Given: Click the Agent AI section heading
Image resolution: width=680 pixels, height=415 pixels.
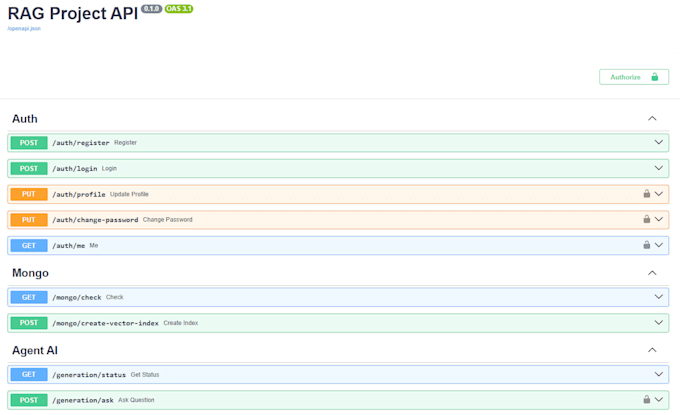Looking at the screenshot, I should (x=35, y=350).
